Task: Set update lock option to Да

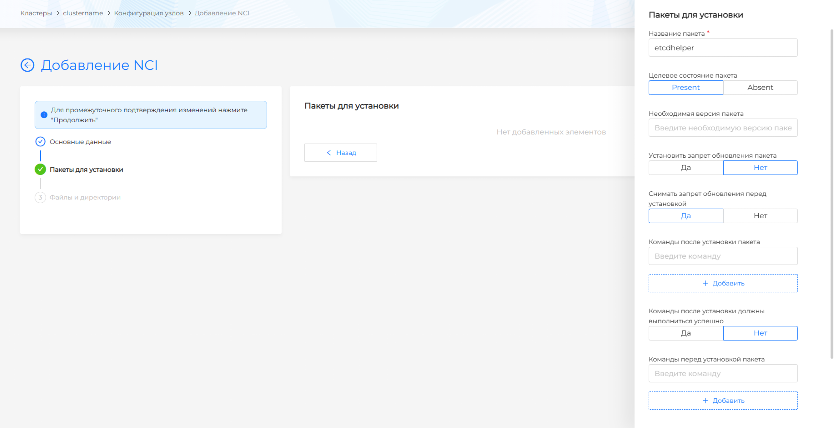Action: click(685, 168)
